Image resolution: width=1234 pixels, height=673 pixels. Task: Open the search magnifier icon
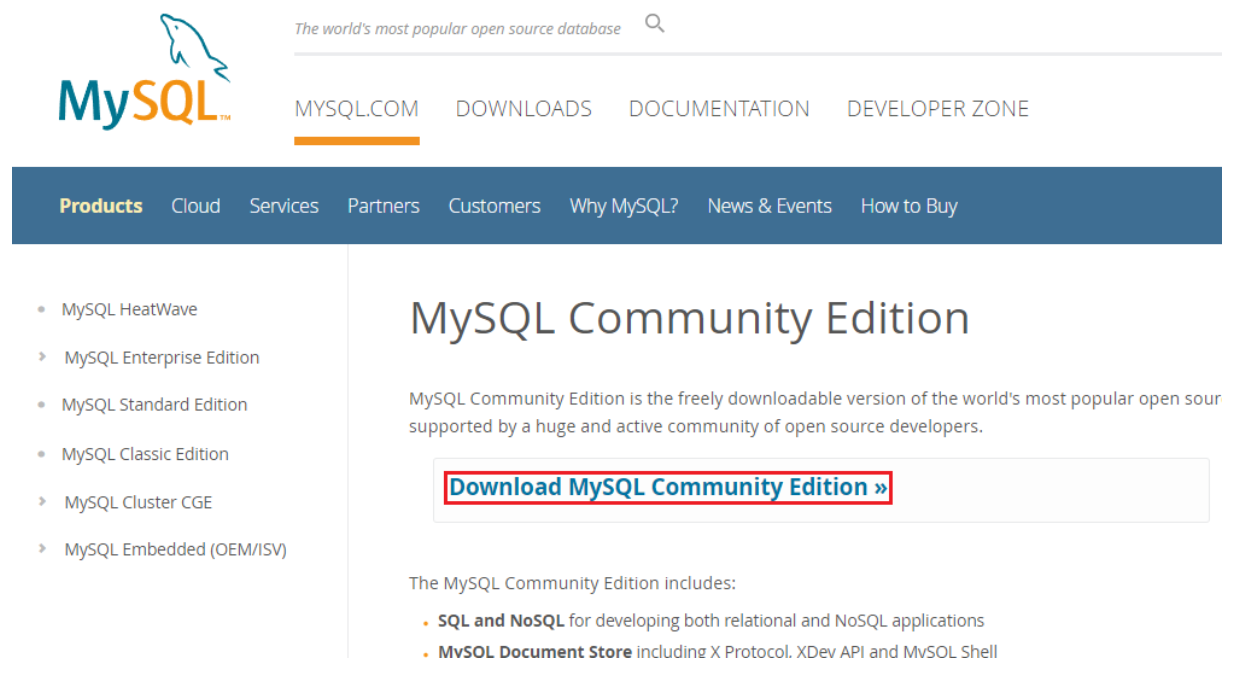pyautogui.click(x=655, y=23)
